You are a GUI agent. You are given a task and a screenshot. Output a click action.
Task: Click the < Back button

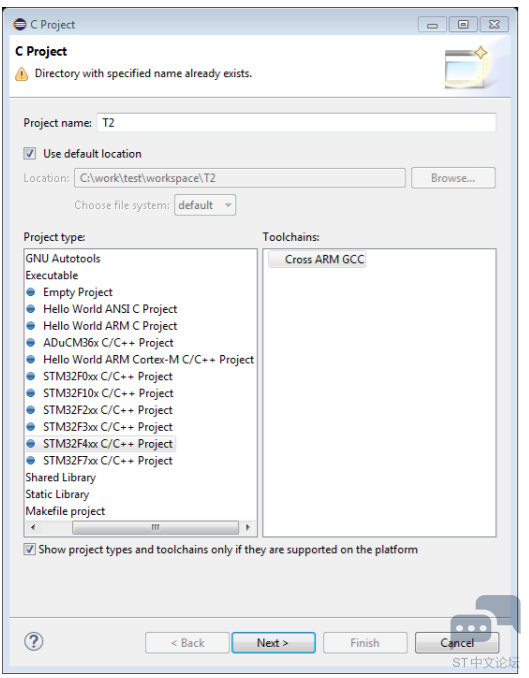coord(187,643)
